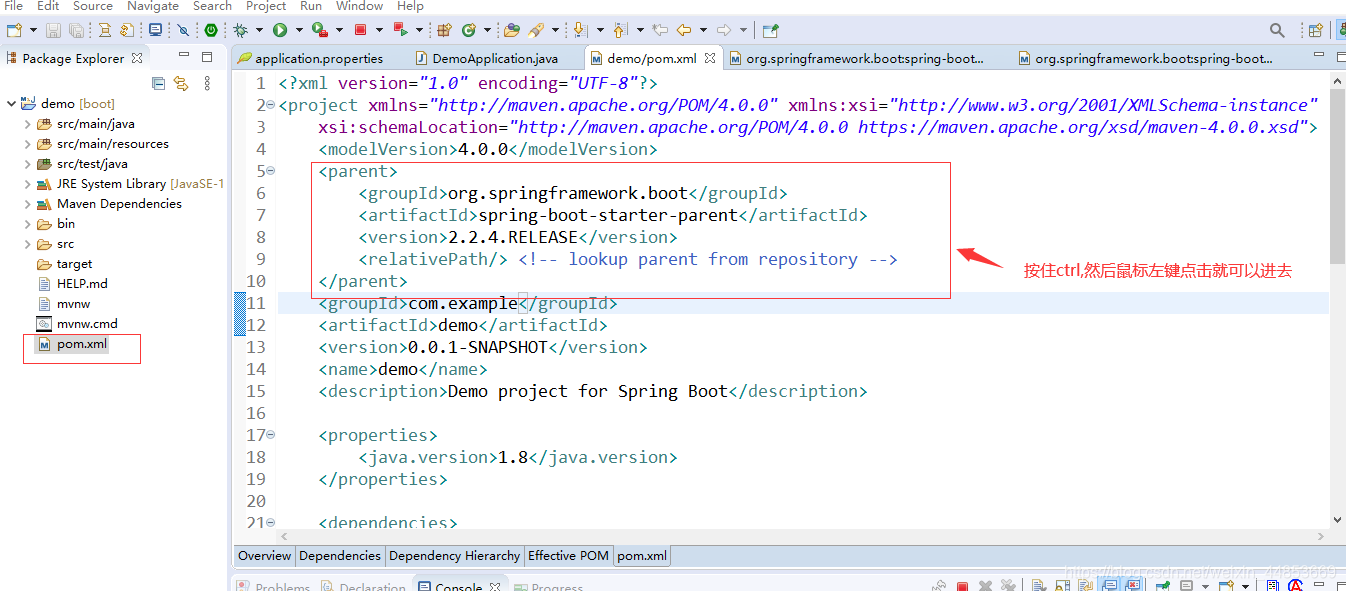This screenshot has width=1346, height=591.
Task: Click the New Java Package icon
Action: tap(444, 30)
